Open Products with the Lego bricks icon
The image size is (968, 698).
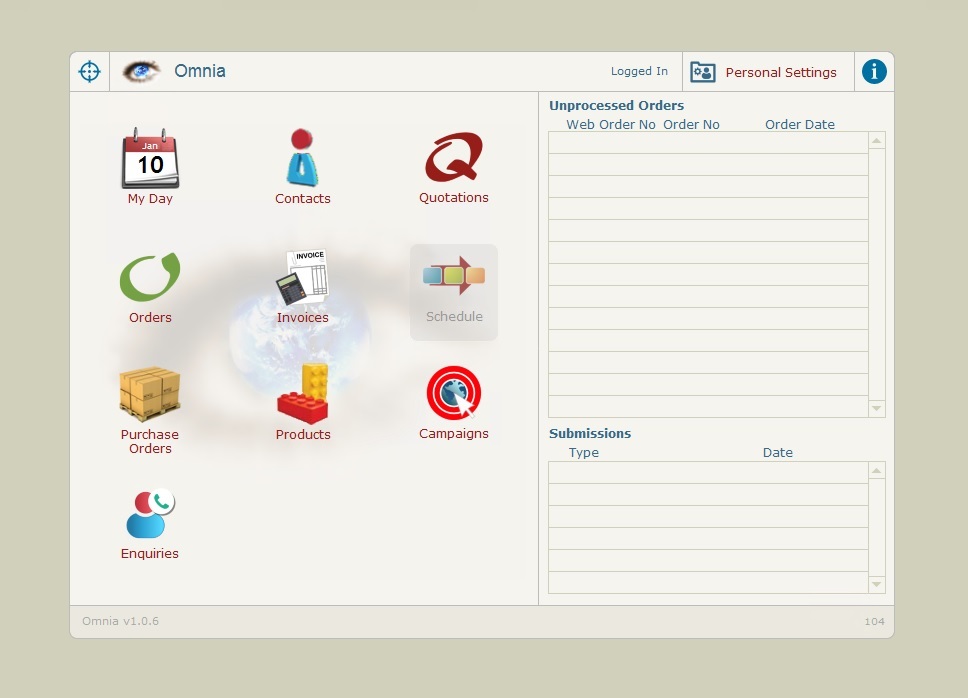(302, 395)
